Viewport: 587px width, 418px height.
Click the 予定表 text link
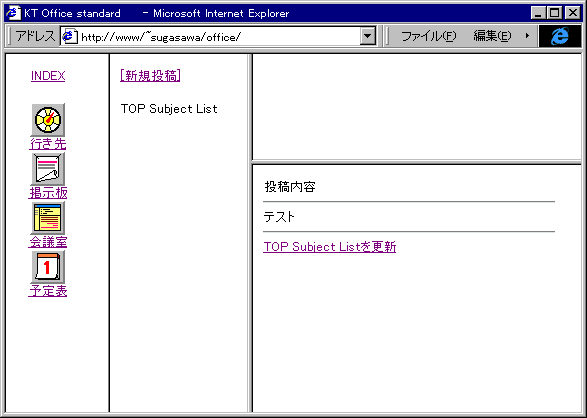tap(48, 291)
